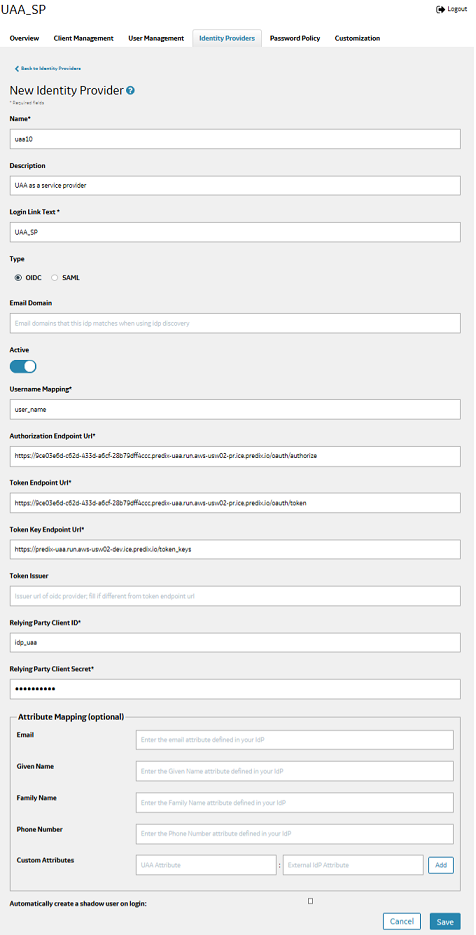
Task: Click the Logout icon
Action: click(x=441, y=10)
